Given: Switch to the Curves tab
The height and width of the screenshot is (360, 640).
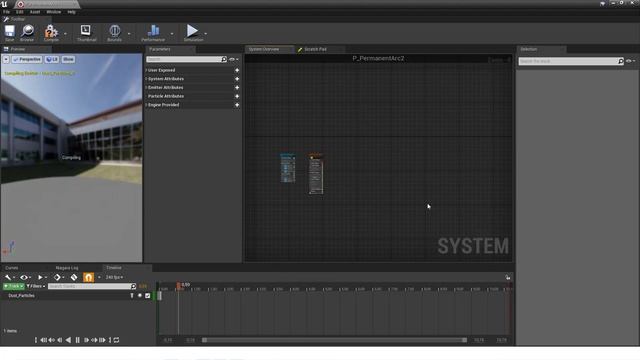Looking at the screenshot, I should pyautogui.click(x=11, y=268).
